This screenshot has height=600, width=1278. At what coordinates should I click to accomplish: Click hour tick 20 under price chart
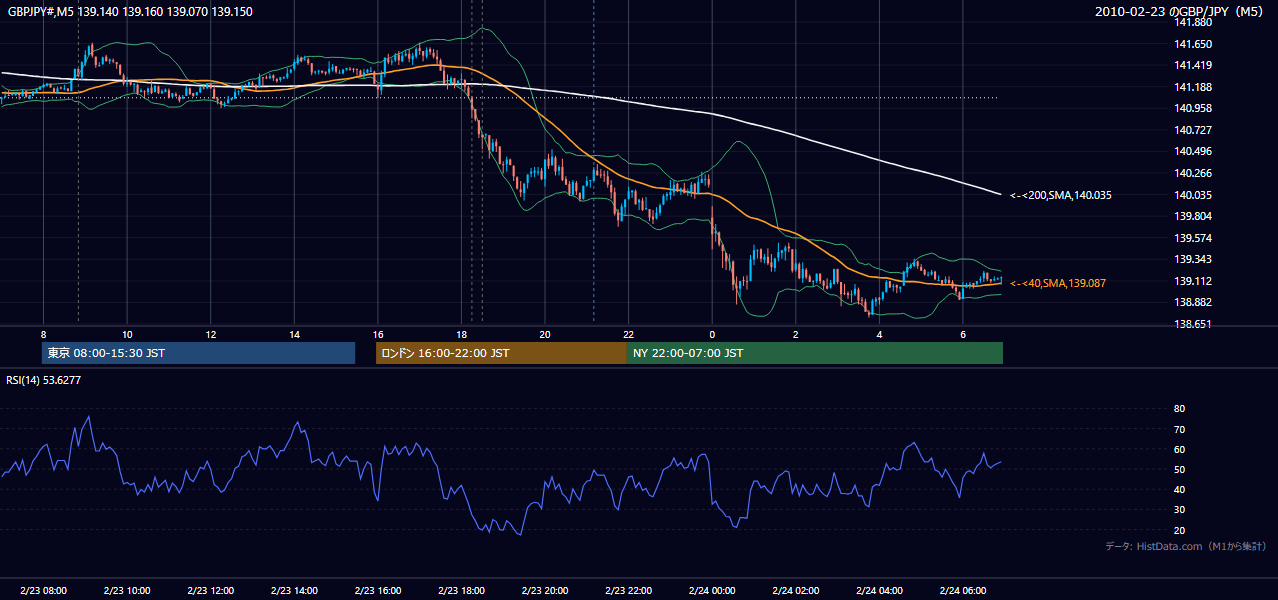(544, 334)
